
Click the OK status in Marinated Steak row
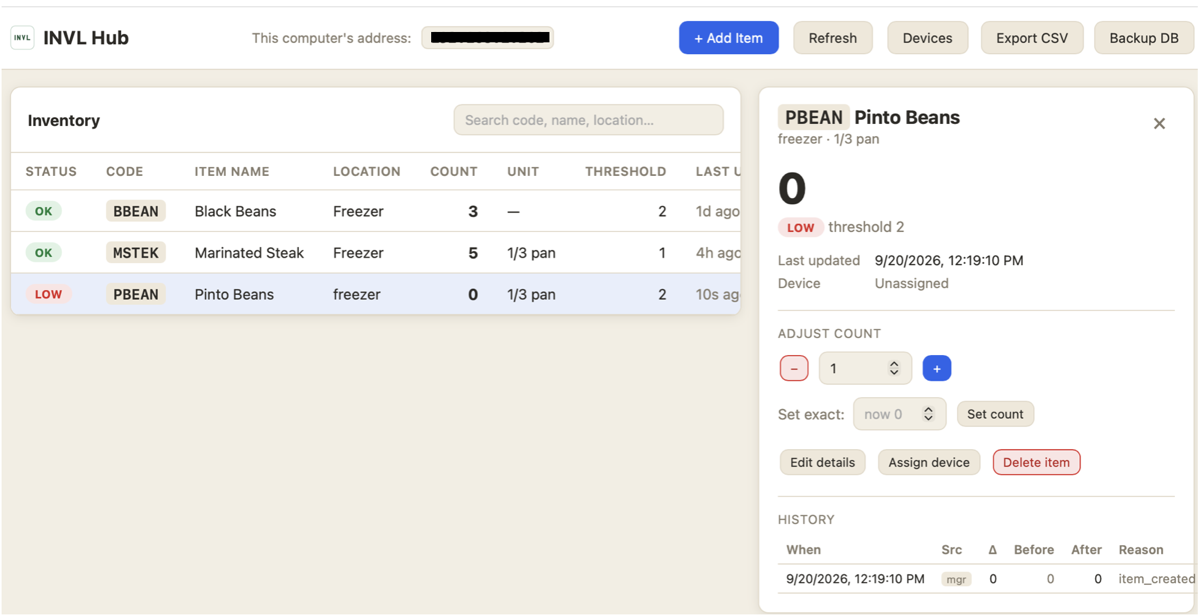tap(44, 253)
